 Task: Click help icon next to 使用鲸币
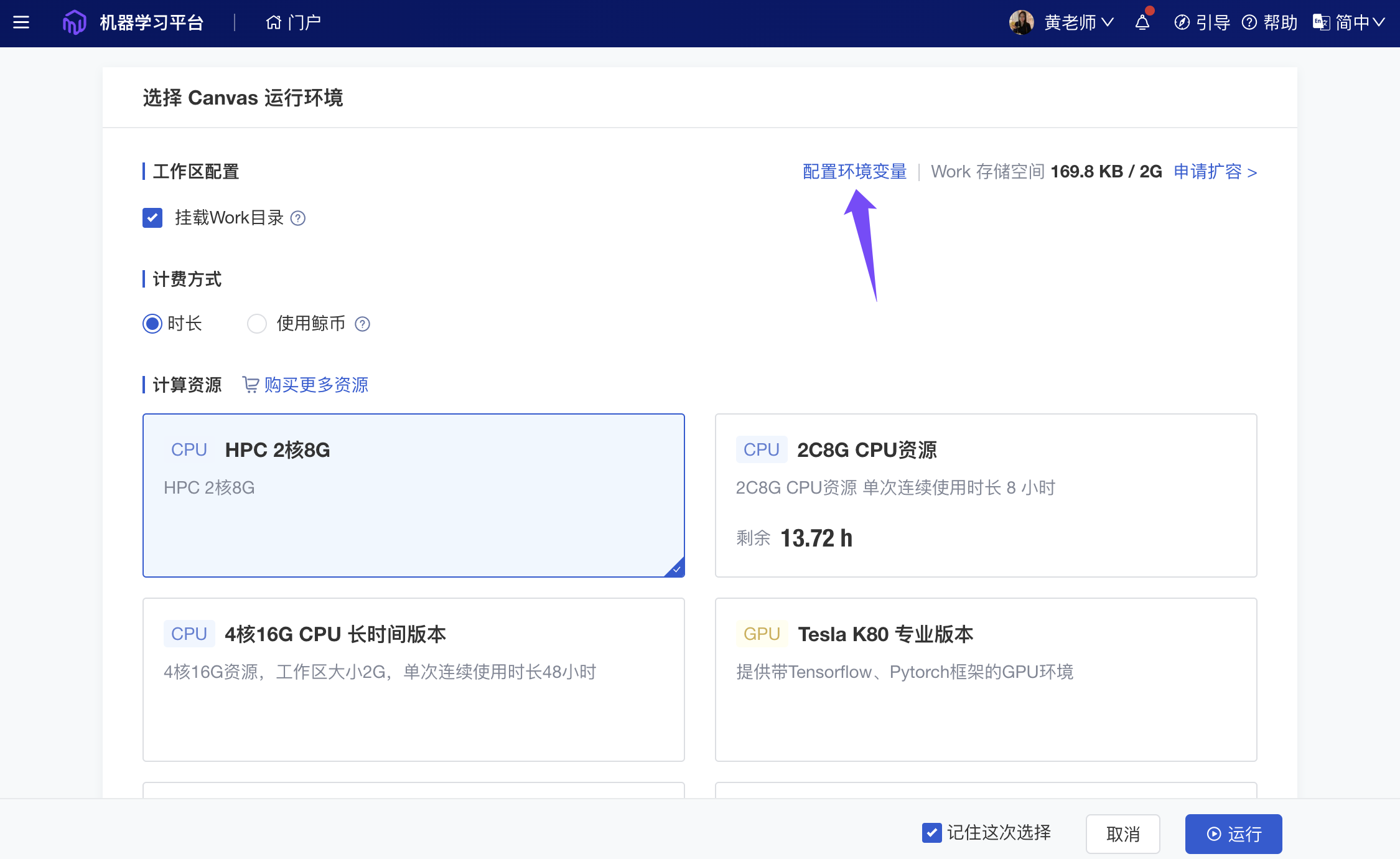click(362, 324)
